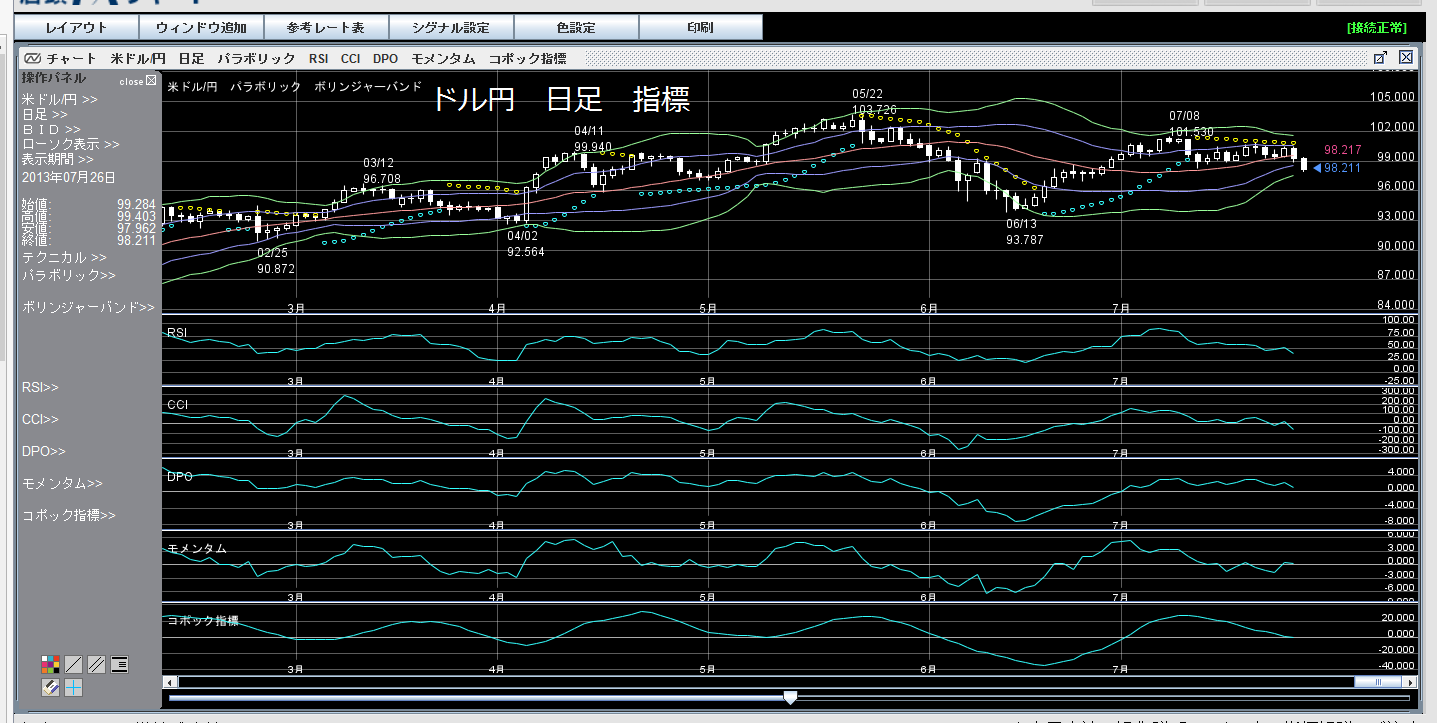Click the 04/02 92.564 low price label
This screenshot has height=723, width=1437.
(526, 244)
